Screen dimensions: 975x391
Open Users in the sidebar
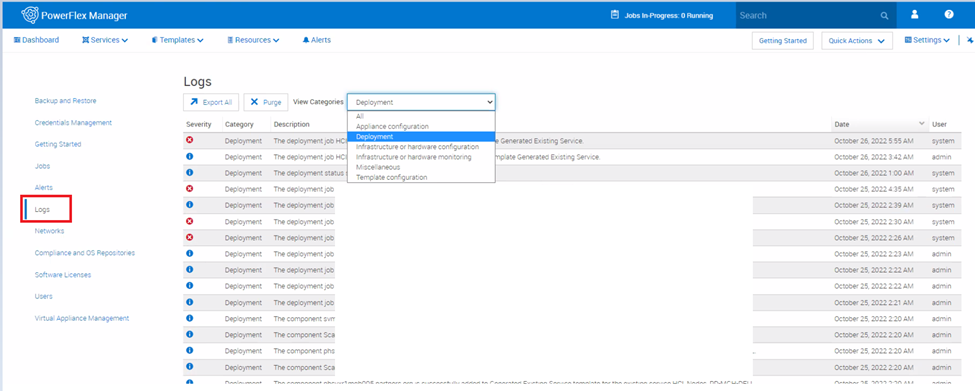[x=44, y=297]
